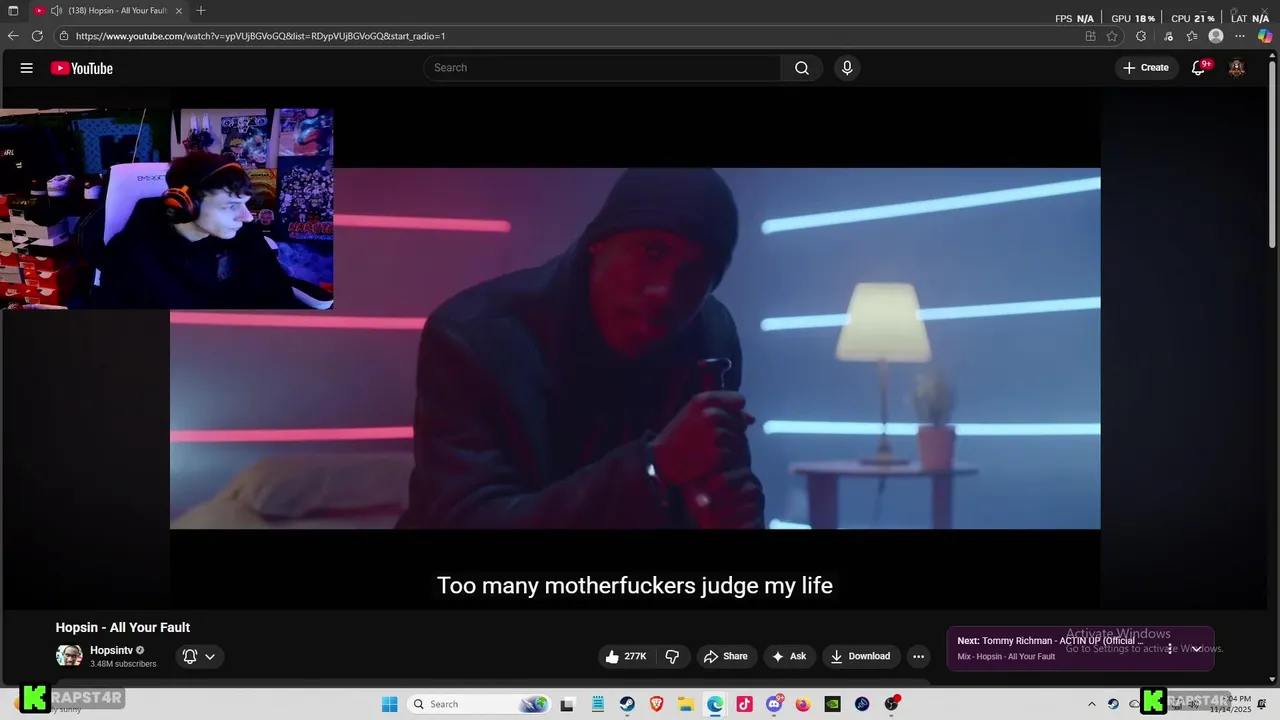Open Firefox from the taskbar
The width and height of the screenshot is (1280, 720).
(x=803, y=704)
